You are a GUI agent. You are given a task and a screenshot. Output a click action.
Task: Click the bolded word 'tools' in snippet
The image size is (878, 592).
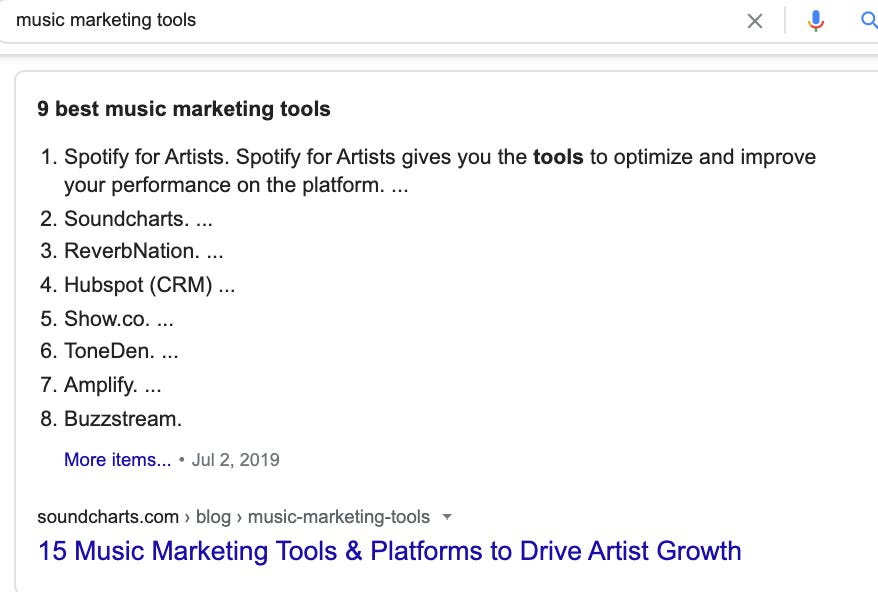(x=558, y=157)
